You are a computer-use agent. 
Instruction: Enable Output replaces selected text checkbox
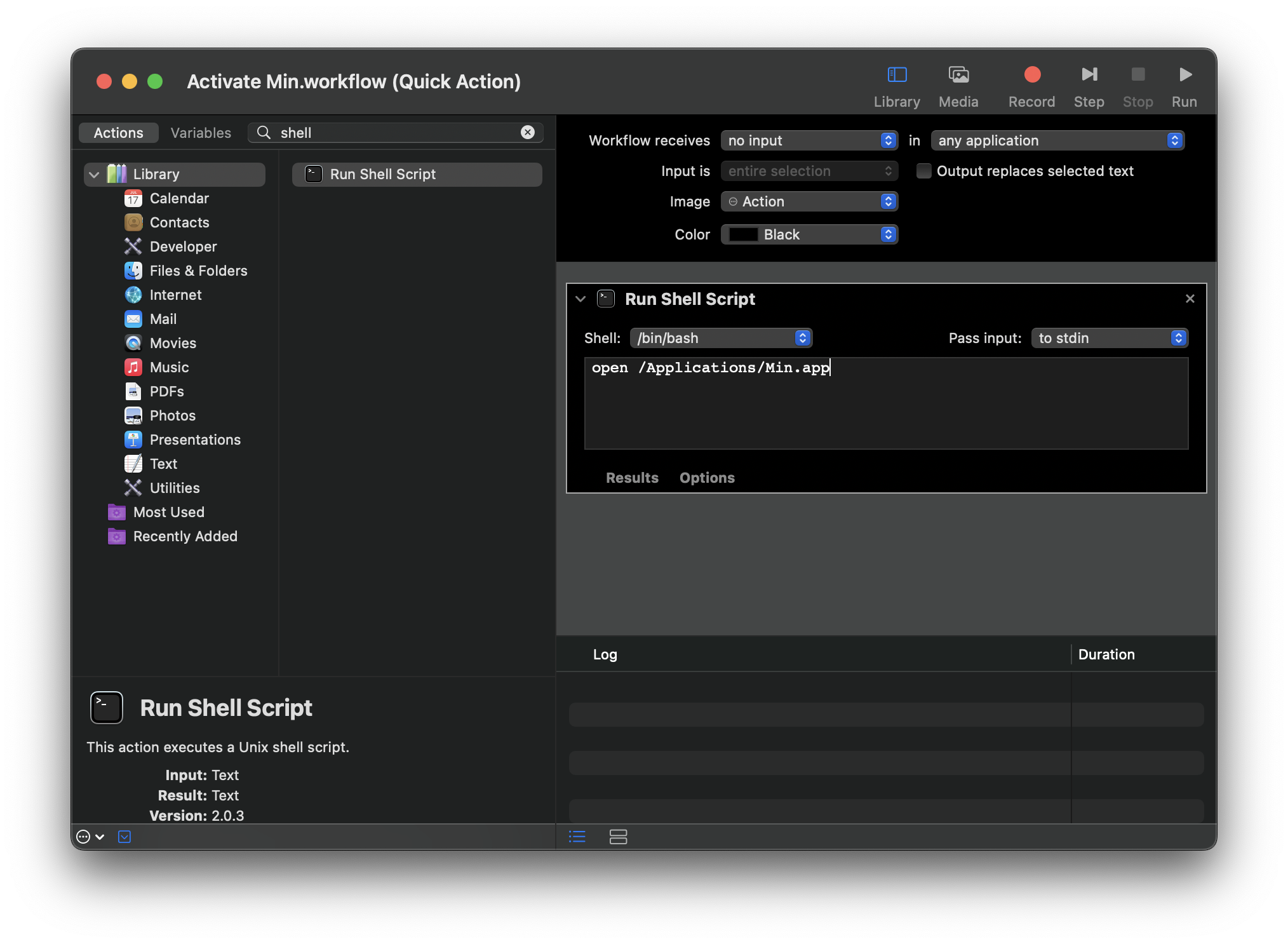coord(923,171)
